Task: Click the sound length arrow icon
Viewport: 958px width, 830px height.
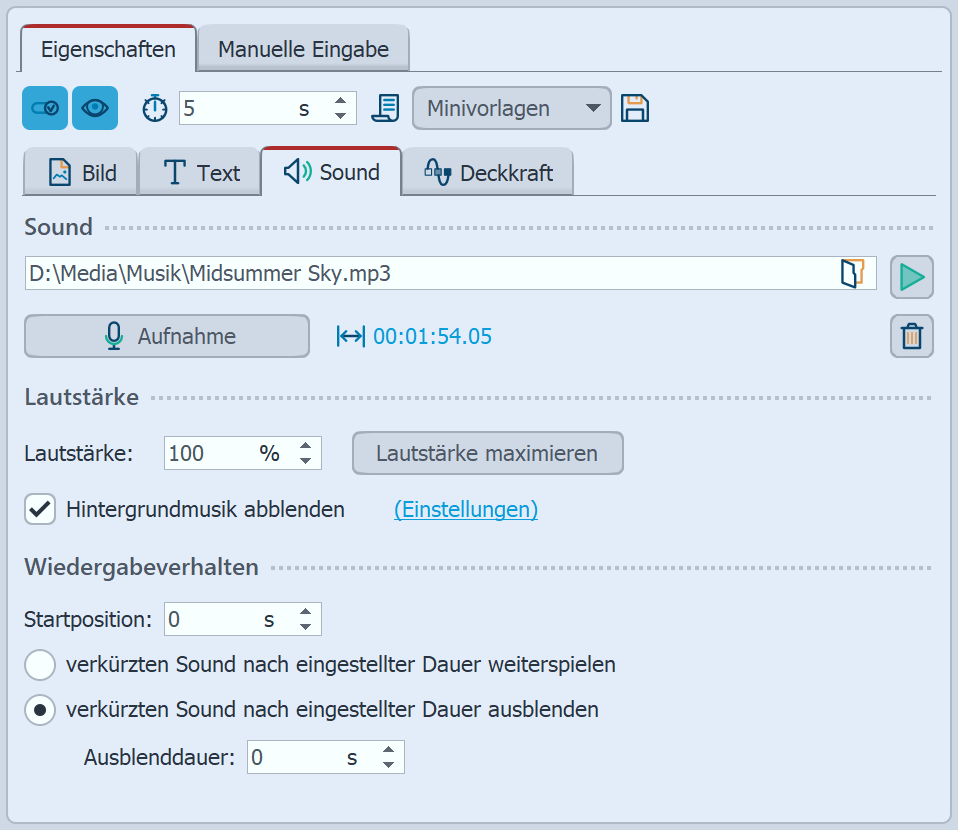Action: pyautogui.click(x=350, y=337)
